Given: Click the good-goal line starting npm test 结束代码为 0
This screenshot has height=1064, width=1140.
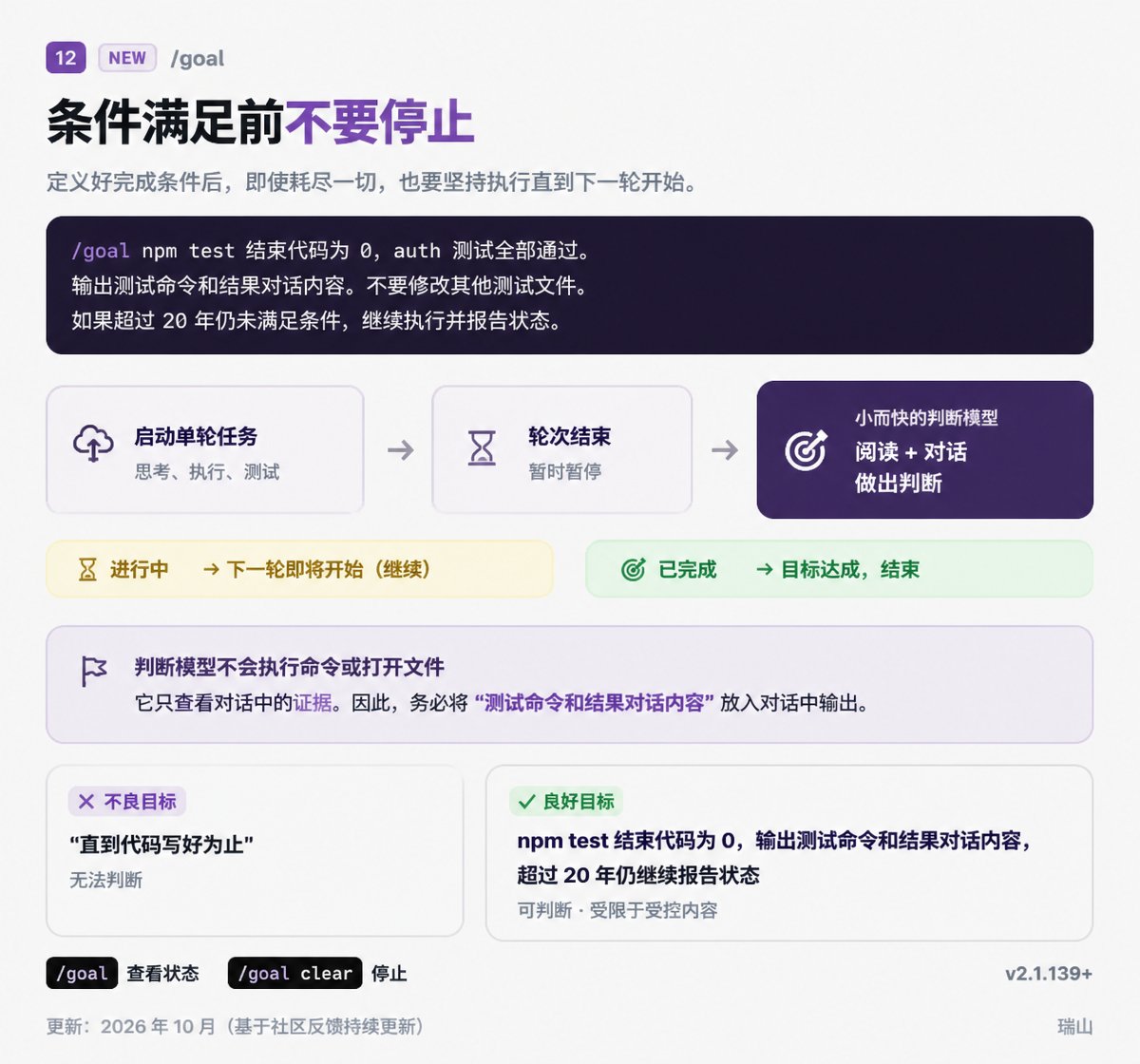Looking at the screenshot, I should 774,841.
